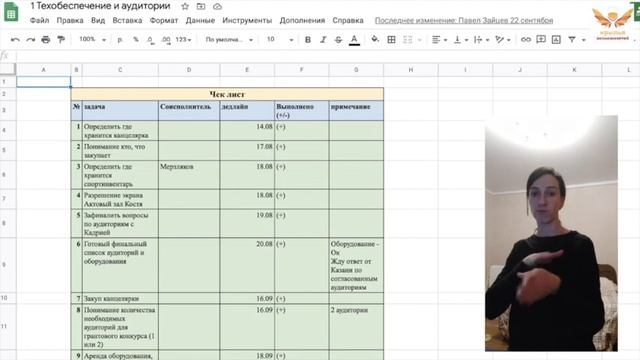Open the Формат menu

(164, 20)
